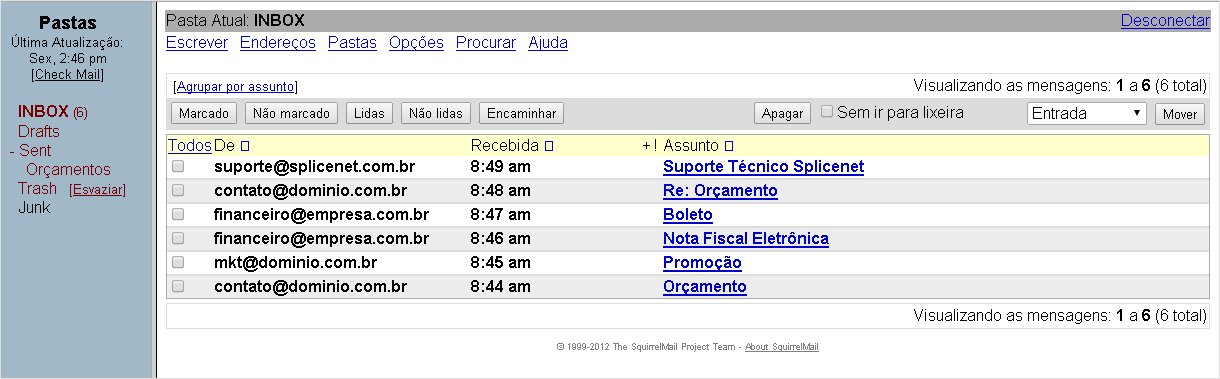This screenshot has width=1220, height=379.
Task: Sort by sender using De column icon
Action: pos(245,146)
